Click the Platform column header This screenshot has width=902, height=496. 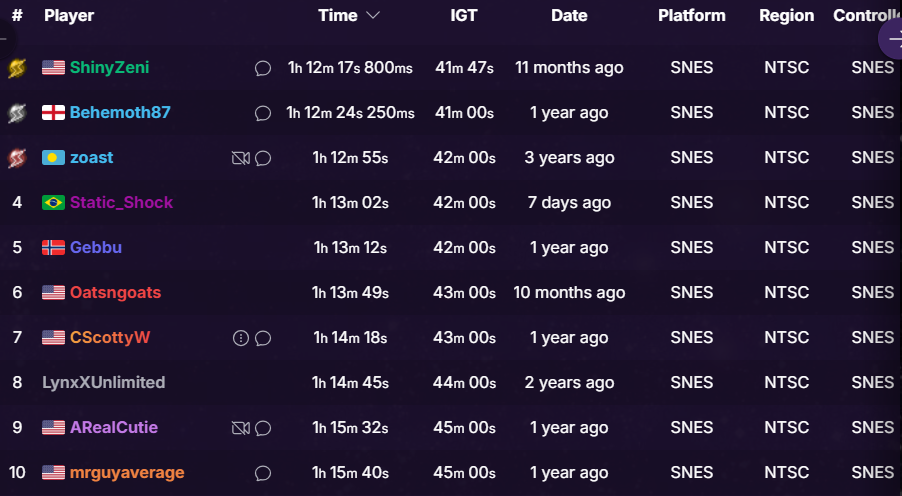click(691, 16)
